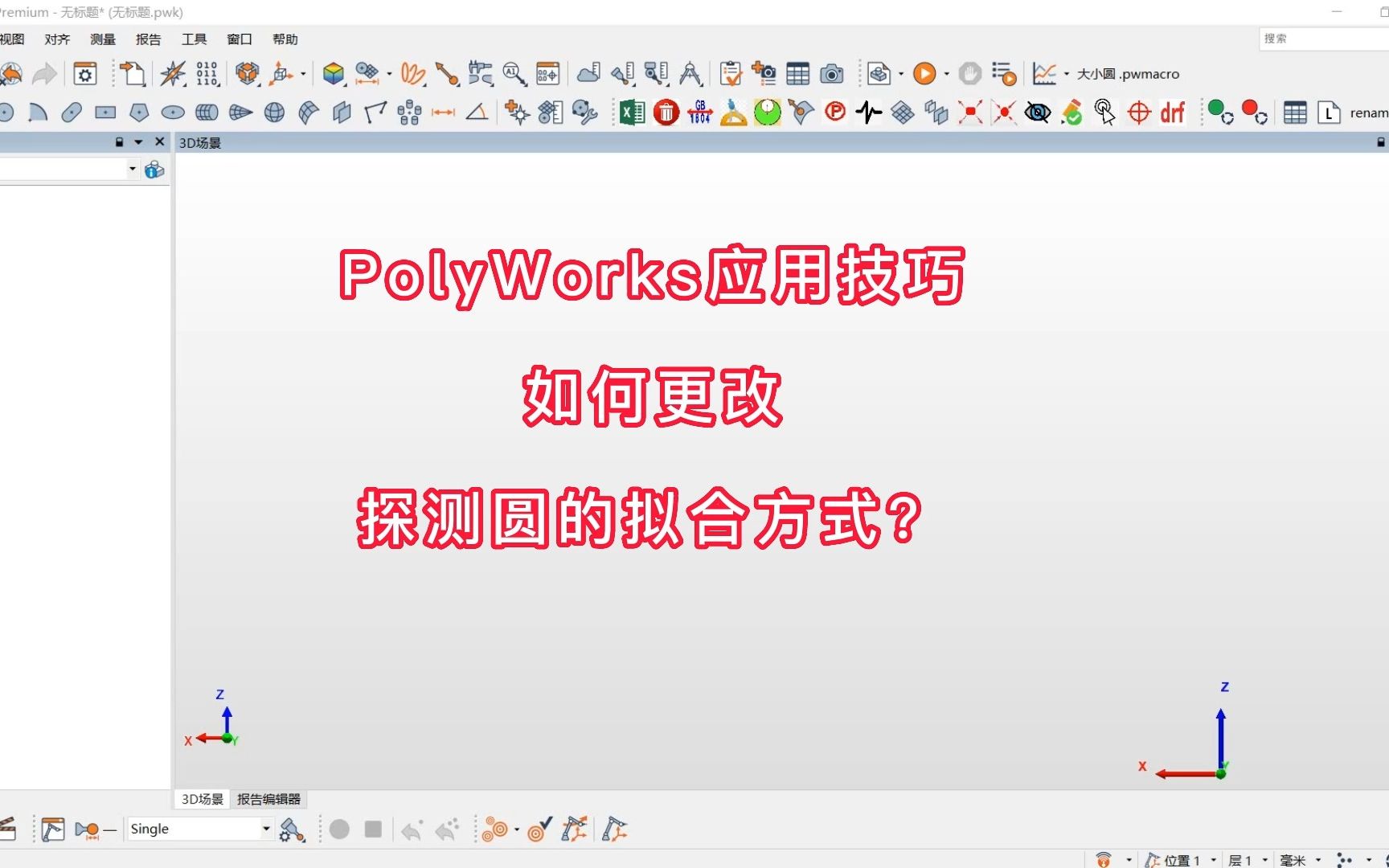1389x868 pixels.
Task: Close the left panel with X
Action: click(x=160, y=141)
